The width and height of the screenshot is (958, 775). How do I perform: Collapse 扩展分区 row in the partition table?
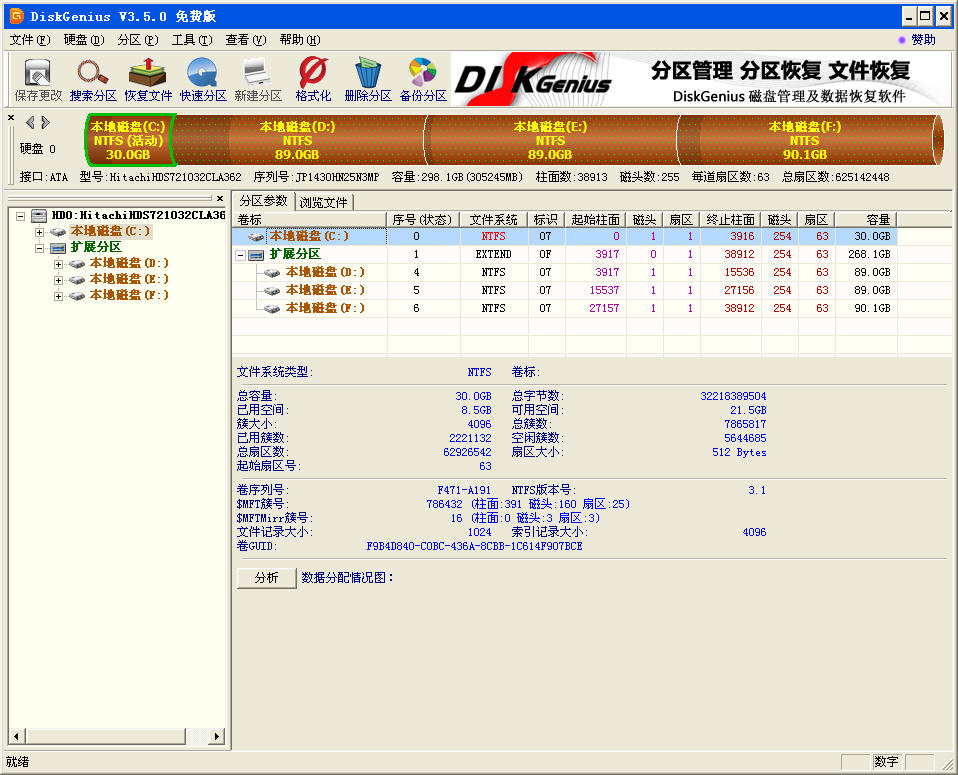click(242, 253)
